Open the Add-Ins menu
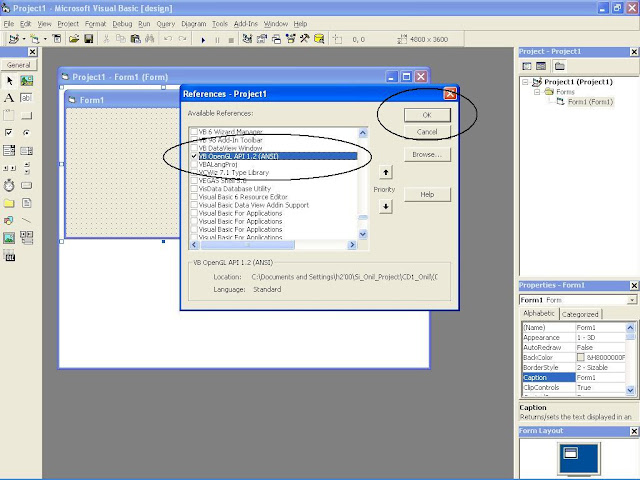Viewport: 640px width, 480px height. (246, 24)
